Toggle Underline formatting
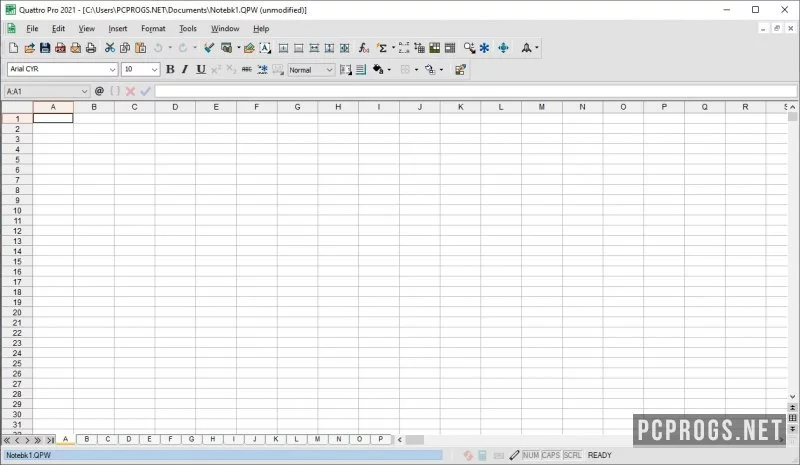 click(x=201, y=69)
